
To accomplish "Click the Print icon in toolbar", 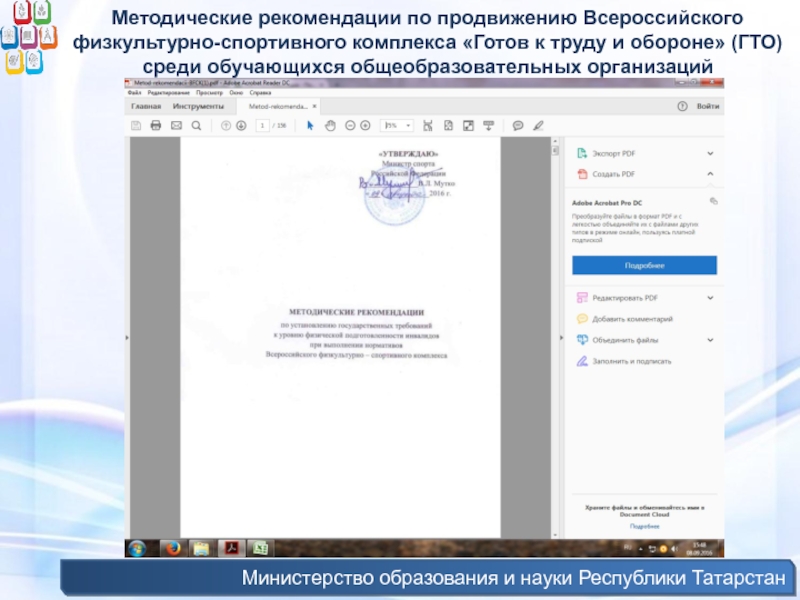I will [x=156, y=125].
